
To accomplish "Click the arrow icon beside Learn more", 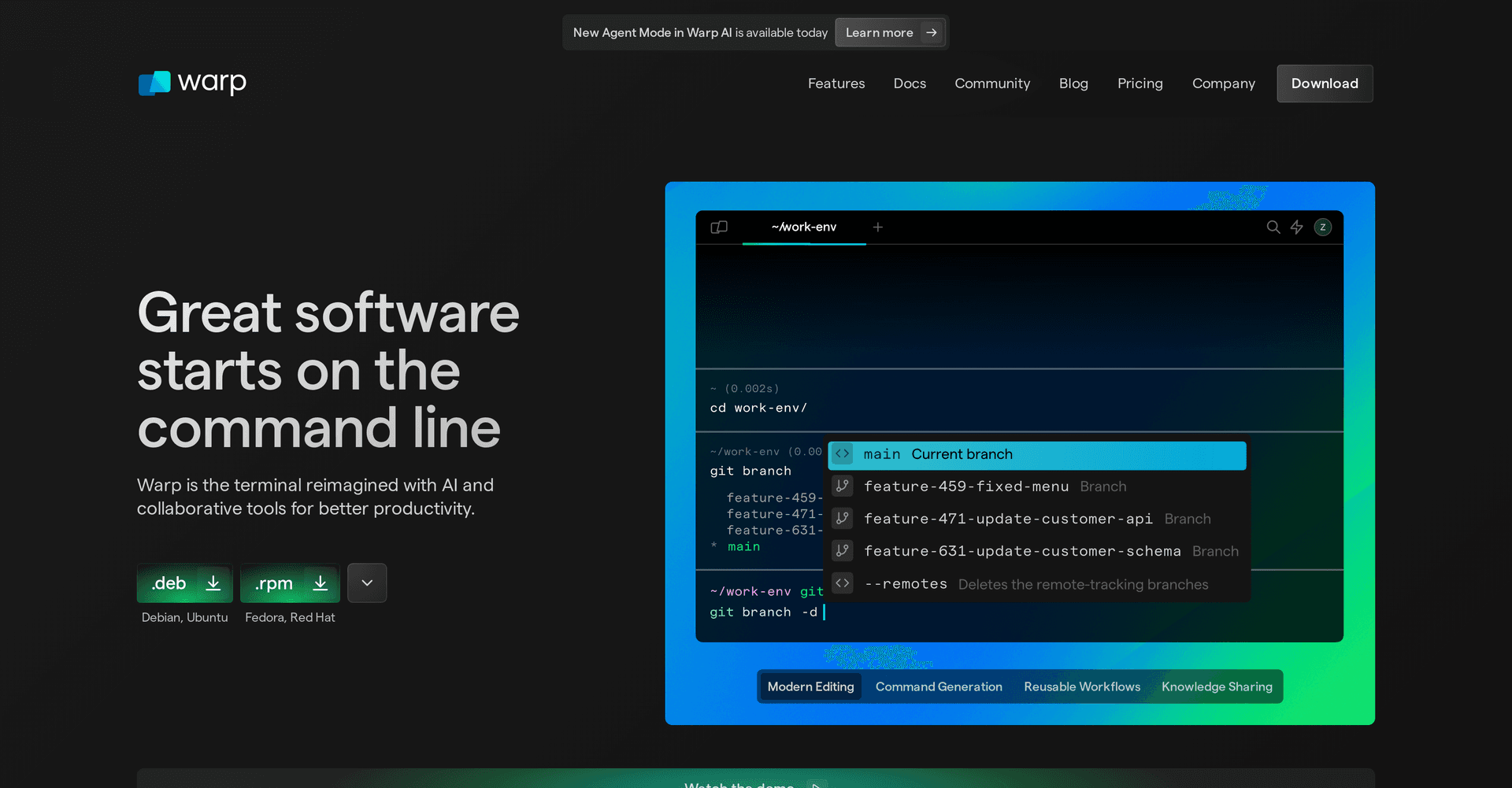I will [x=932, y=33].
